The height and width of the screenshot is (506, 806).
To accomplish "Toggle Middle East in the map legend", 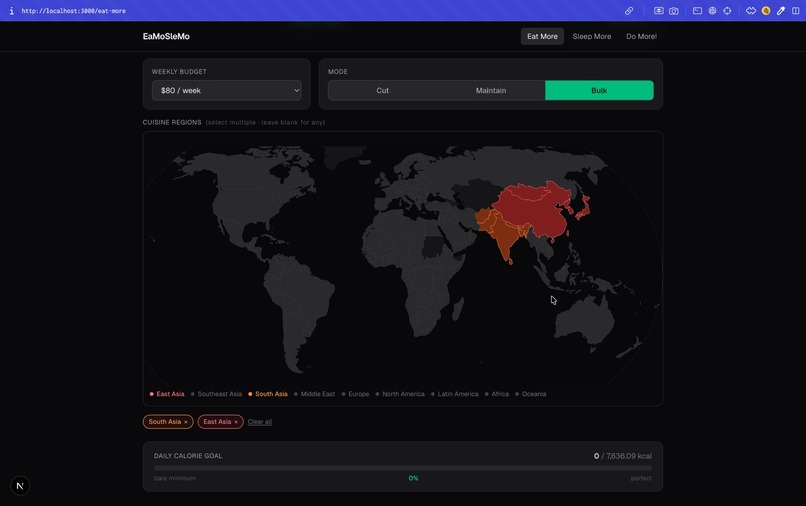I will pos(314,394).
